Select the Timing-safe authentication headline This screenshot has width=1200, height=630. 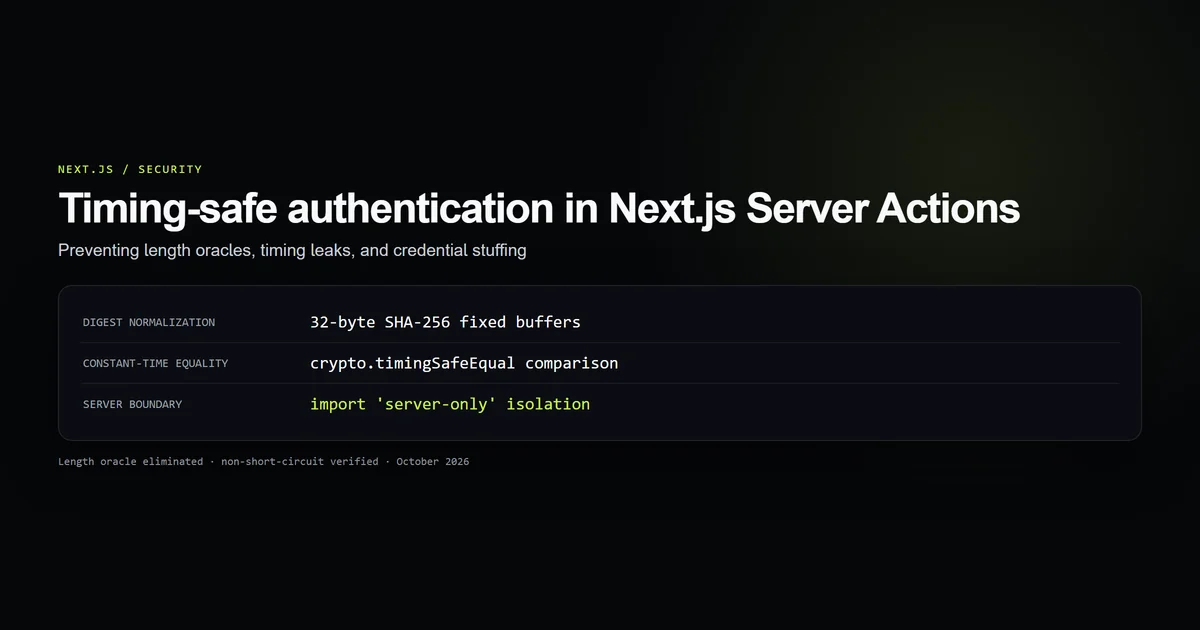[x=539, y=209]
